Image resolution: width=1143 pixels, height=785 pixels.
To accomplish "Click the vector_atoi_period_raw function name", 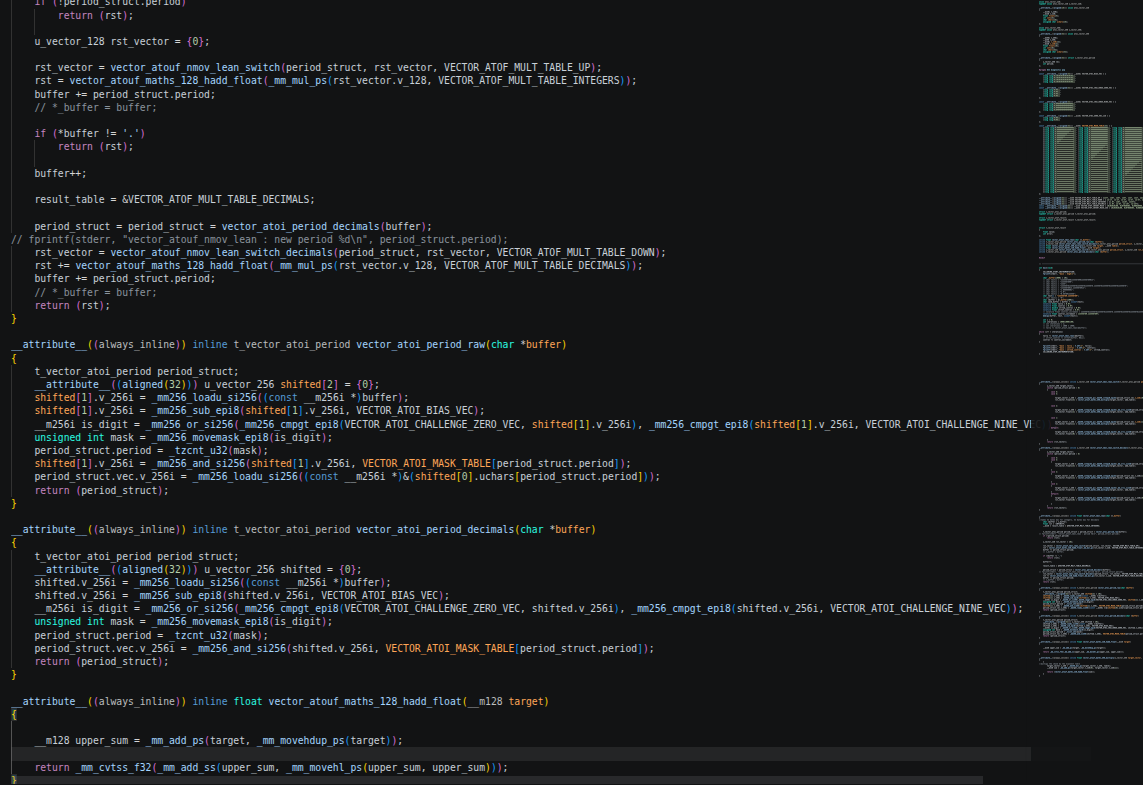I will click(x=421, y=344).
